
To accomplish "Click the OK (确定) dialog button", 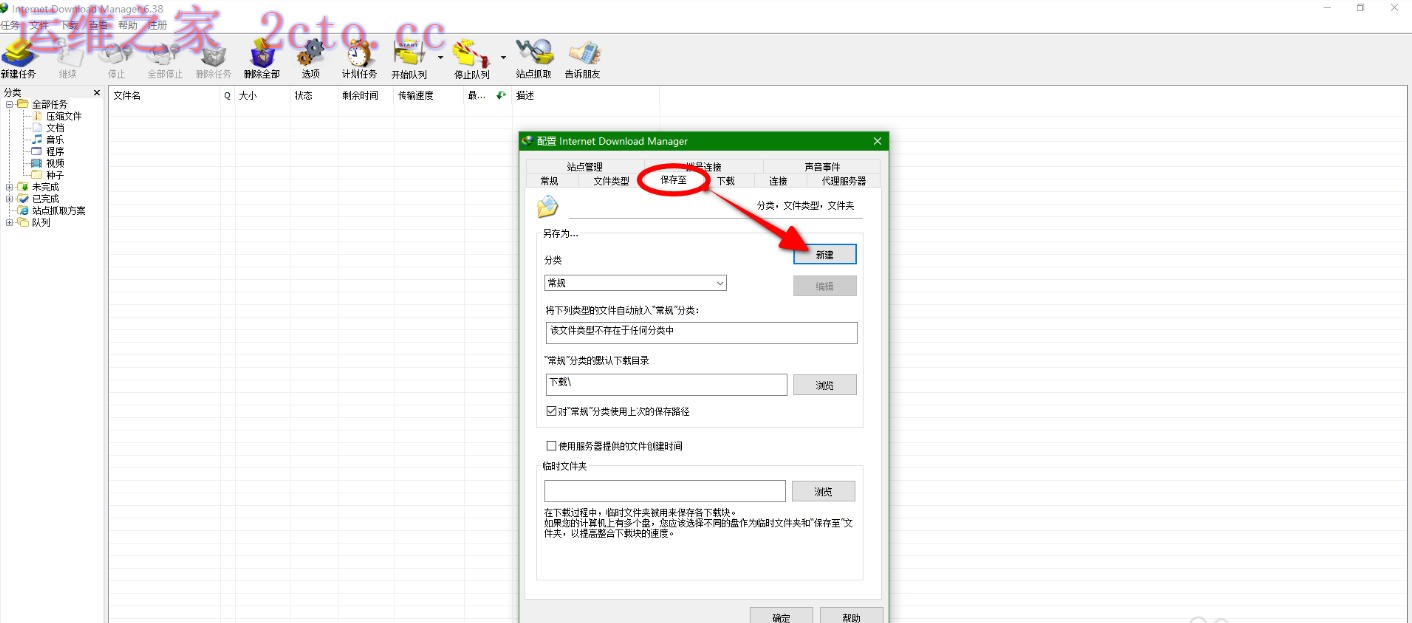I will tap(781, 617).
